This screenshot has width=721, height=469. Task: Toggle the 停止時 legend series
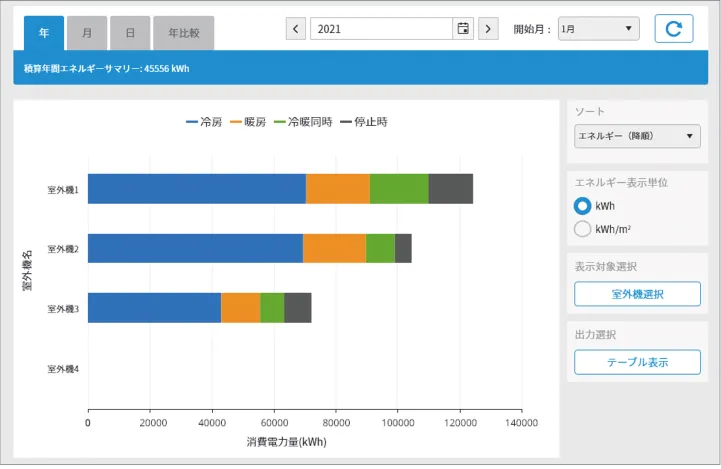364,122
